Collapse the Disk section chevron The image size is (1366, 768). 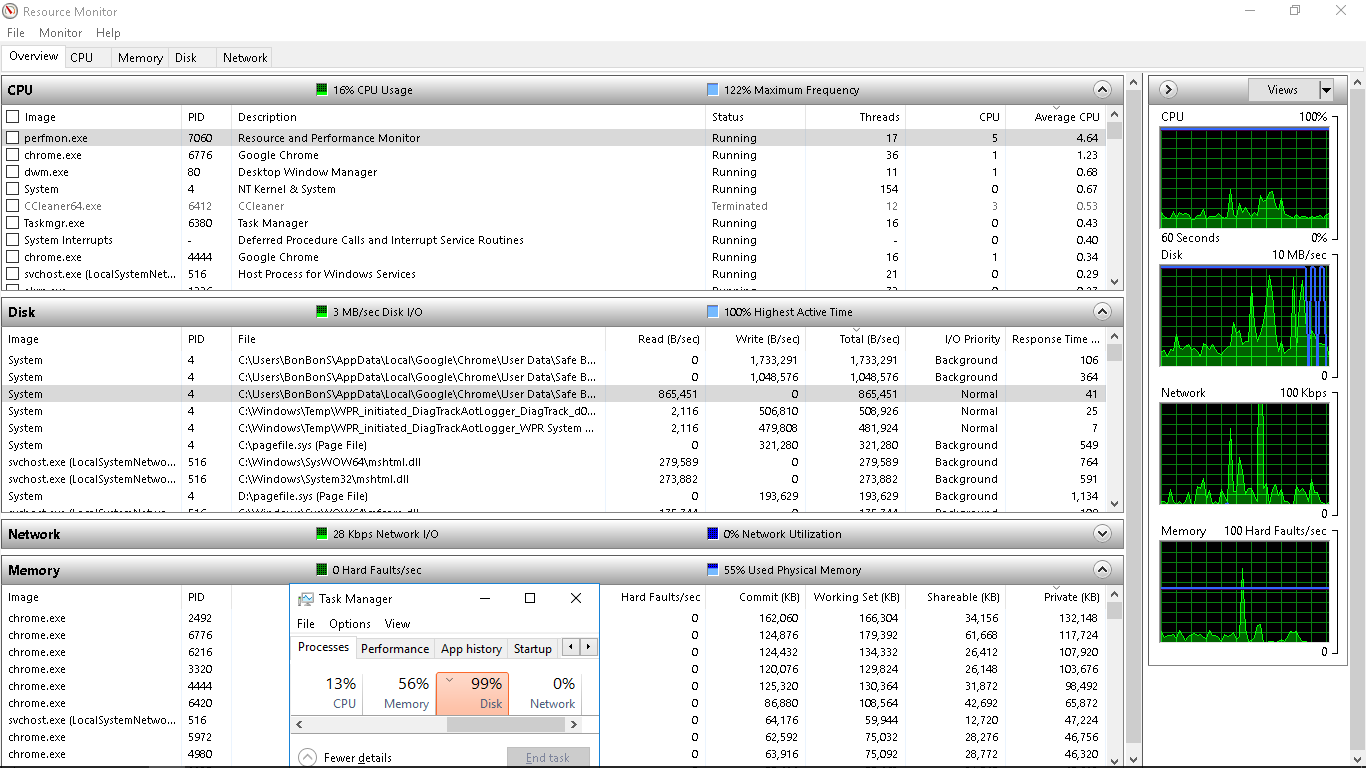1102,311
